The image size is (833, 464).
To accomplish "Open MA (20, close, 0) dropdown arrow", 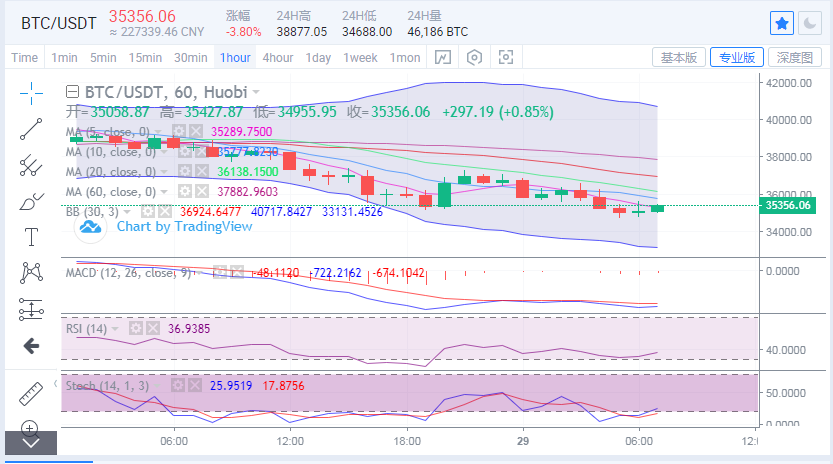I will click(164, 172).
